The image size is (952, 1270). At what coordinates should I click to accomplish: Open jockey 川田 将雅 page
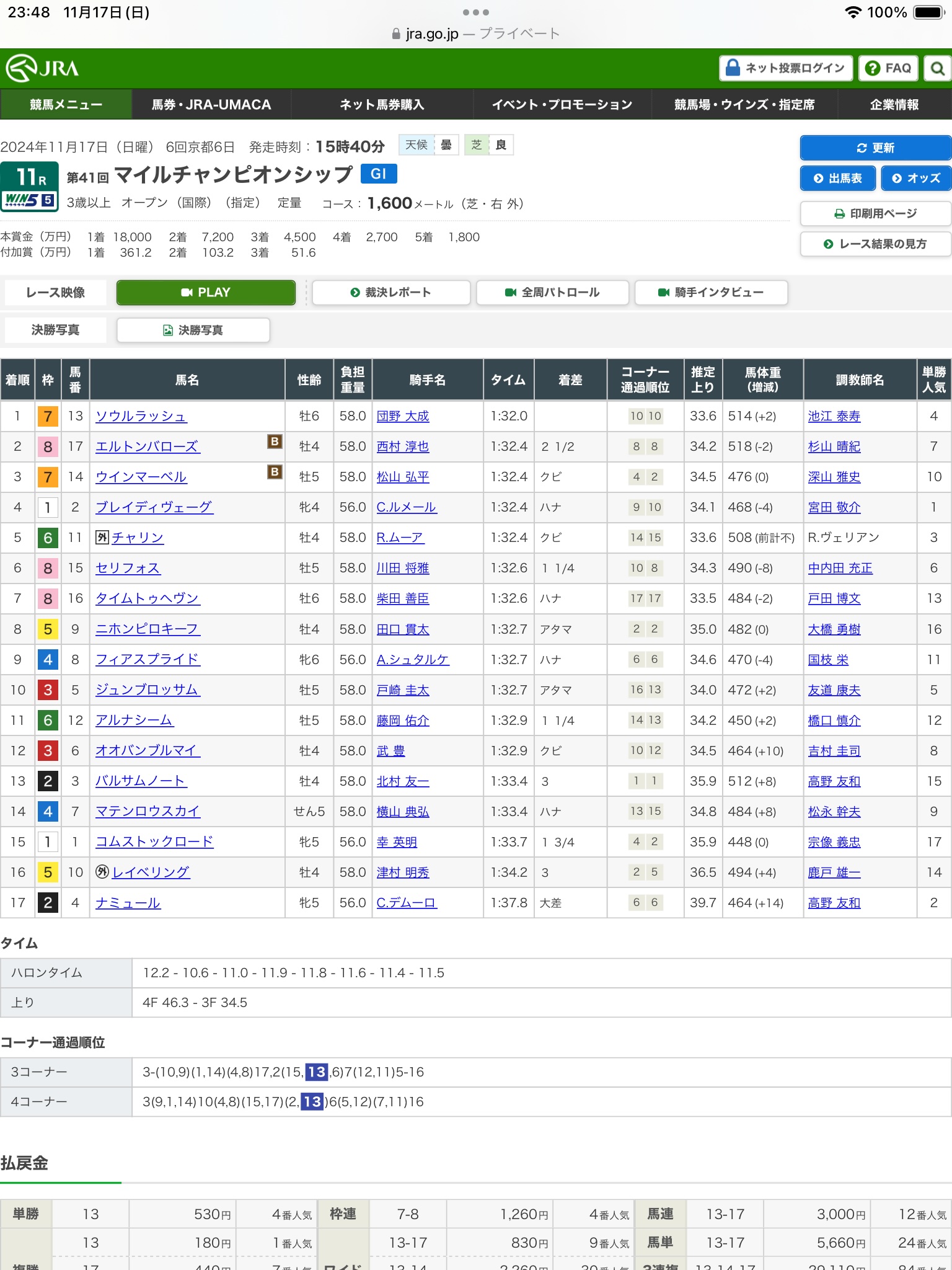(x=403, y=568)
